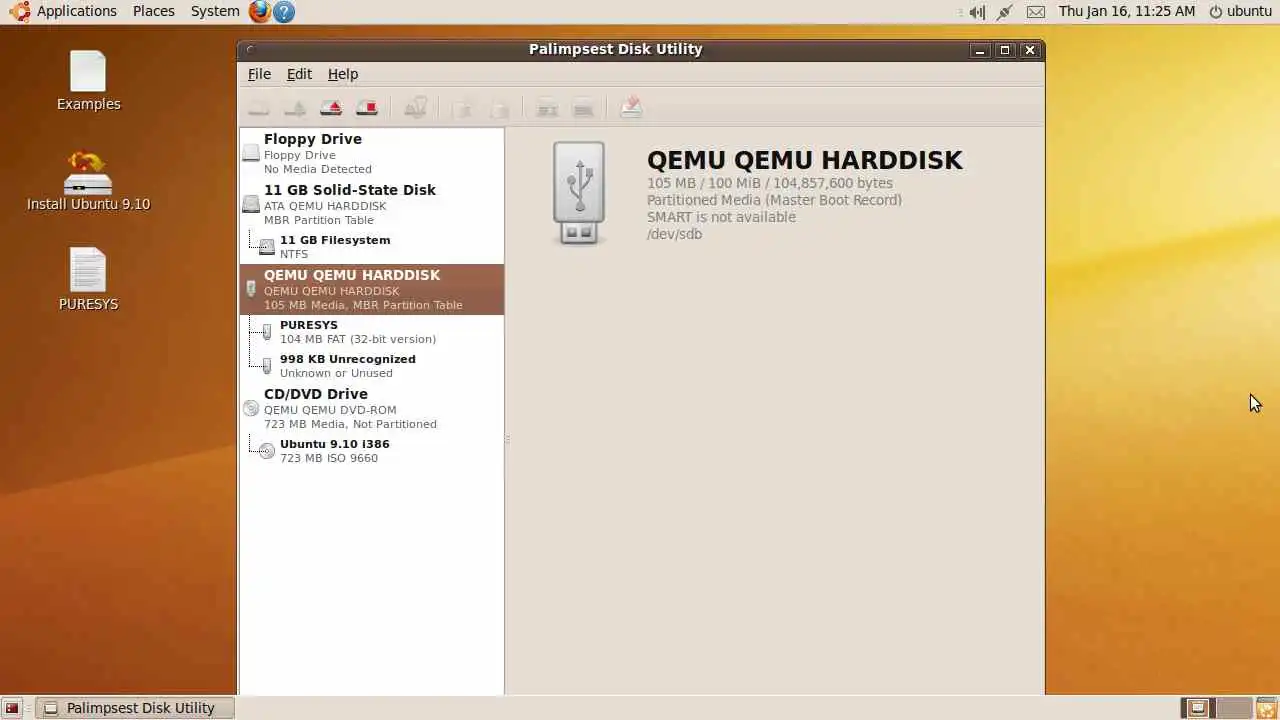The width and height of the screenshot is (1280, 720).
Task: Open the Examples desktop icon
Action: click(88, 81)
